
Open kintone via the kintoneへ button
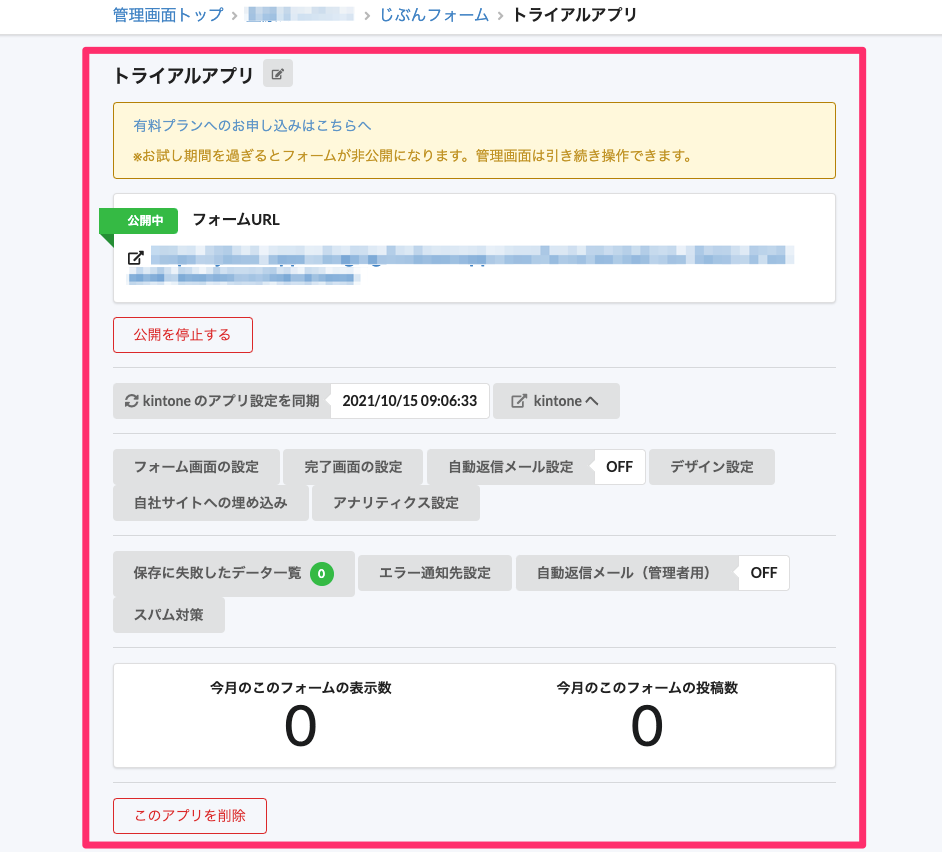click(x=556, y=401)
